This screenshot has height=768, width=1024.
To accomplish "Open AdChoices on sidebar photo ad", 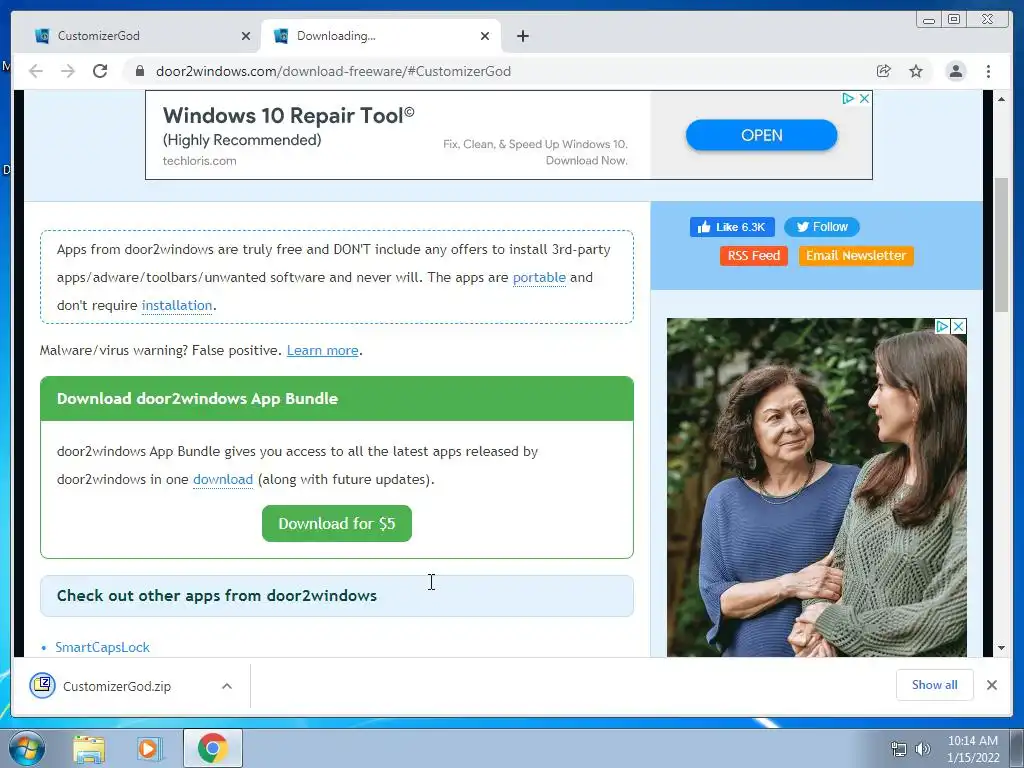I will (942, 327).
